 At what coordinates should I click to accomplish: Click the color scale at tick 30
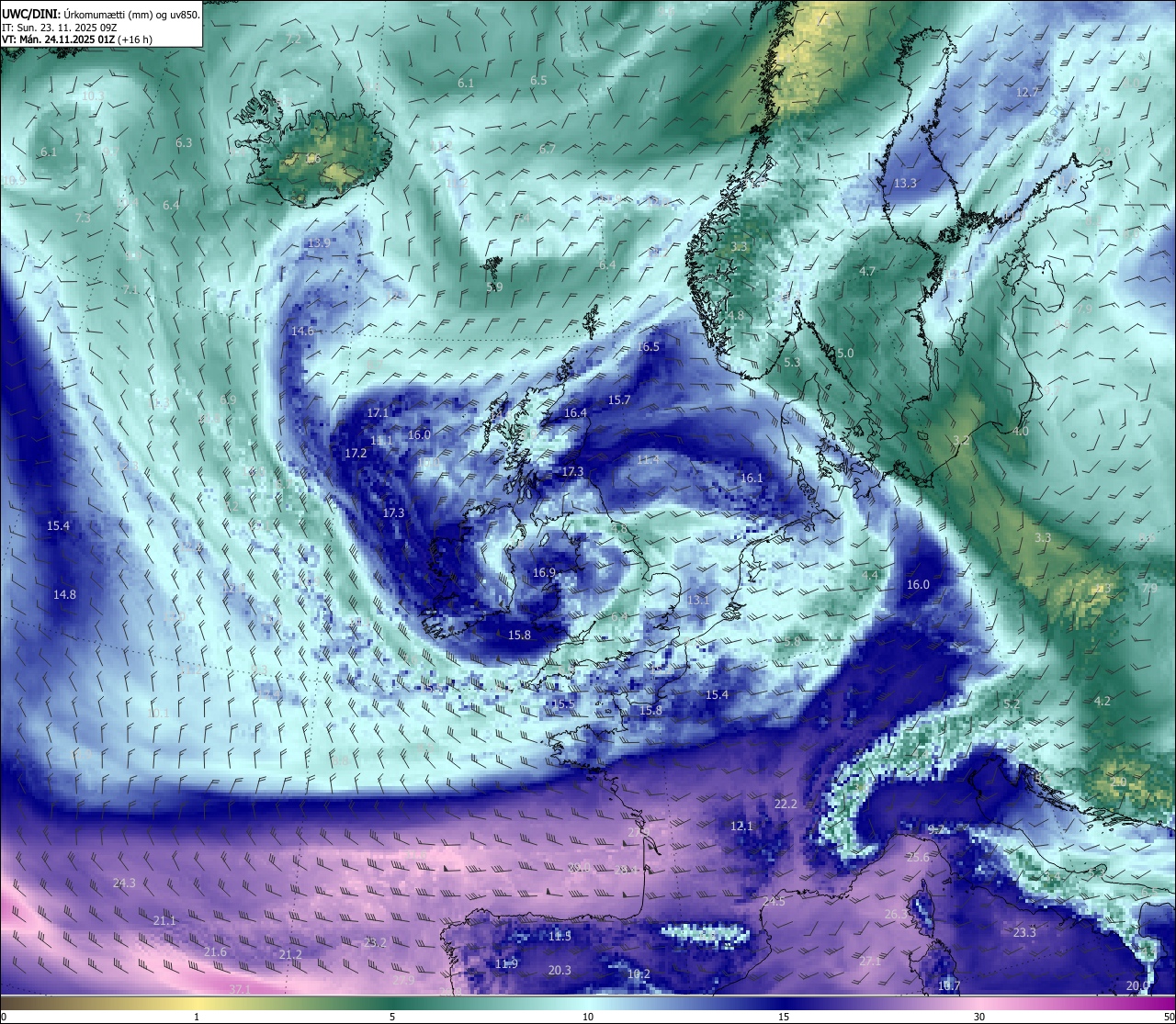[x=979, y=1004]
